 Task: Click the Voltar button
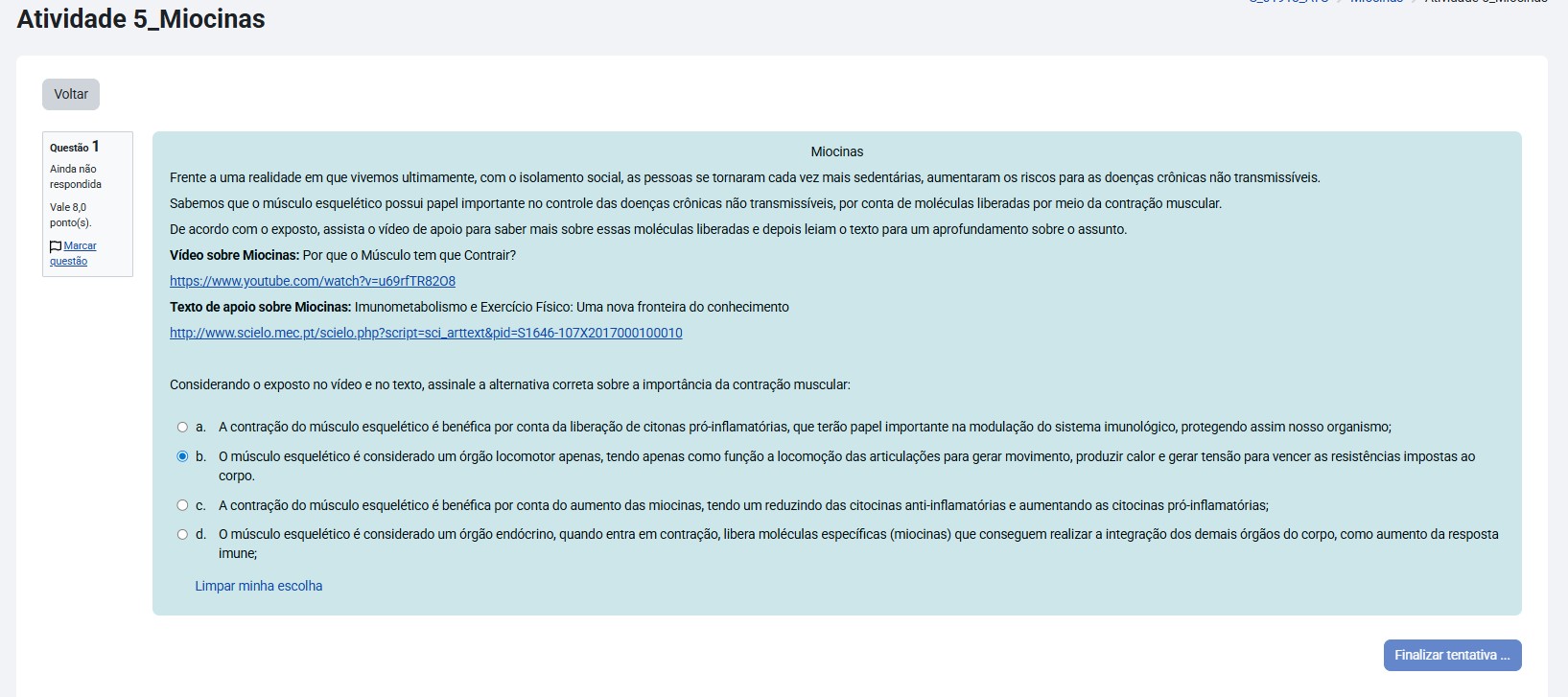(x=71, y=94)
